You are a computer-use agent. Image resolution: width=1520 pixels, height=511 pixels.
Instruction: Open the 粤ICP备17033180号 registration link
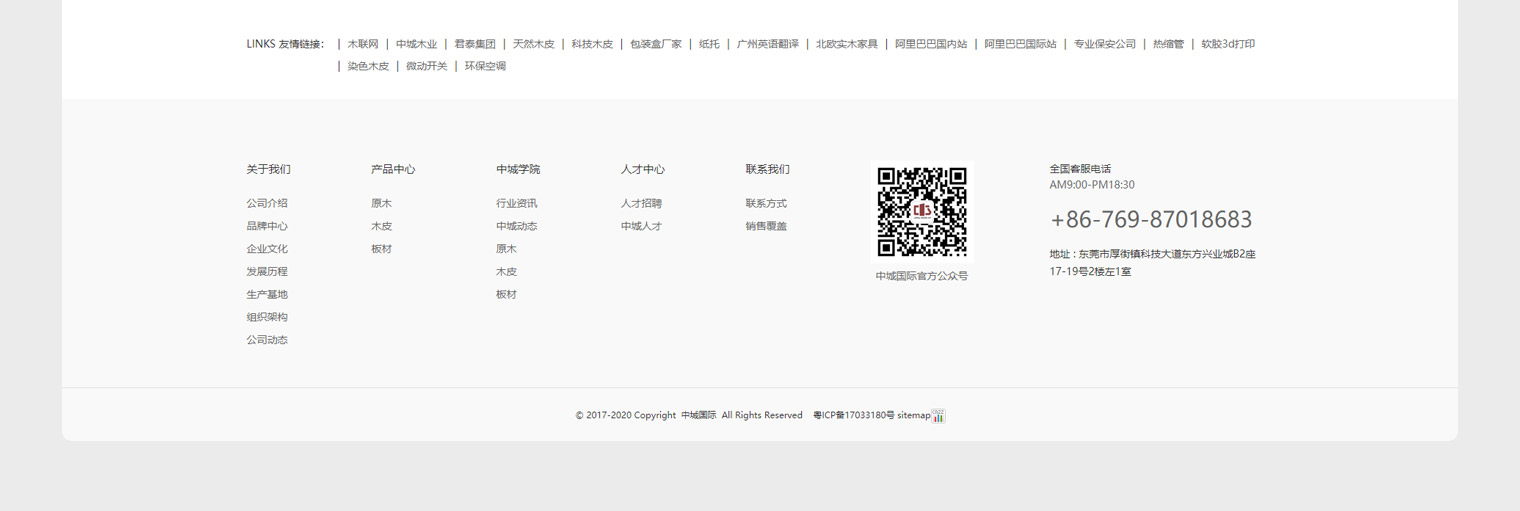click(853, 415)
